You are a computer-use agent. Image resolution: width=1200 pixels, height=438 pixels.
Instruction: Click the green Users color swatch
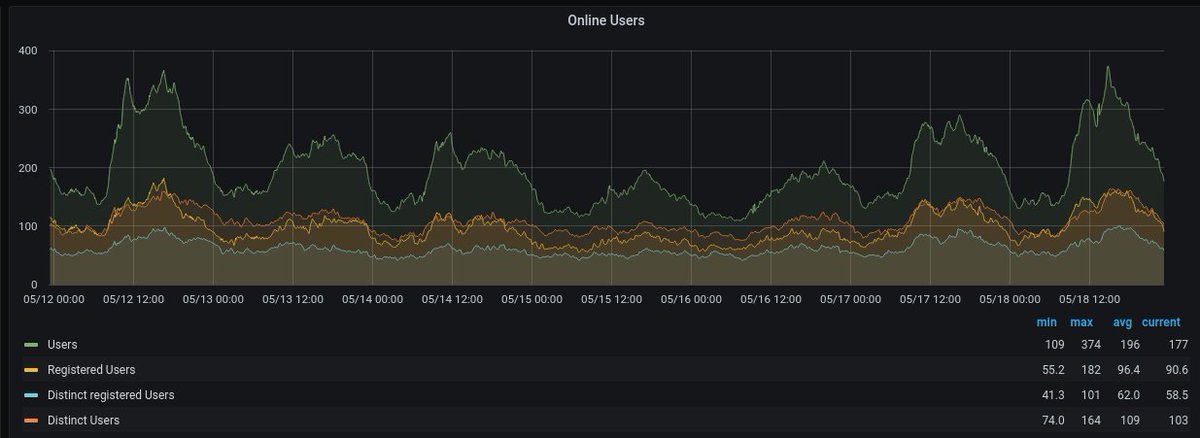[x=31, y=345]
